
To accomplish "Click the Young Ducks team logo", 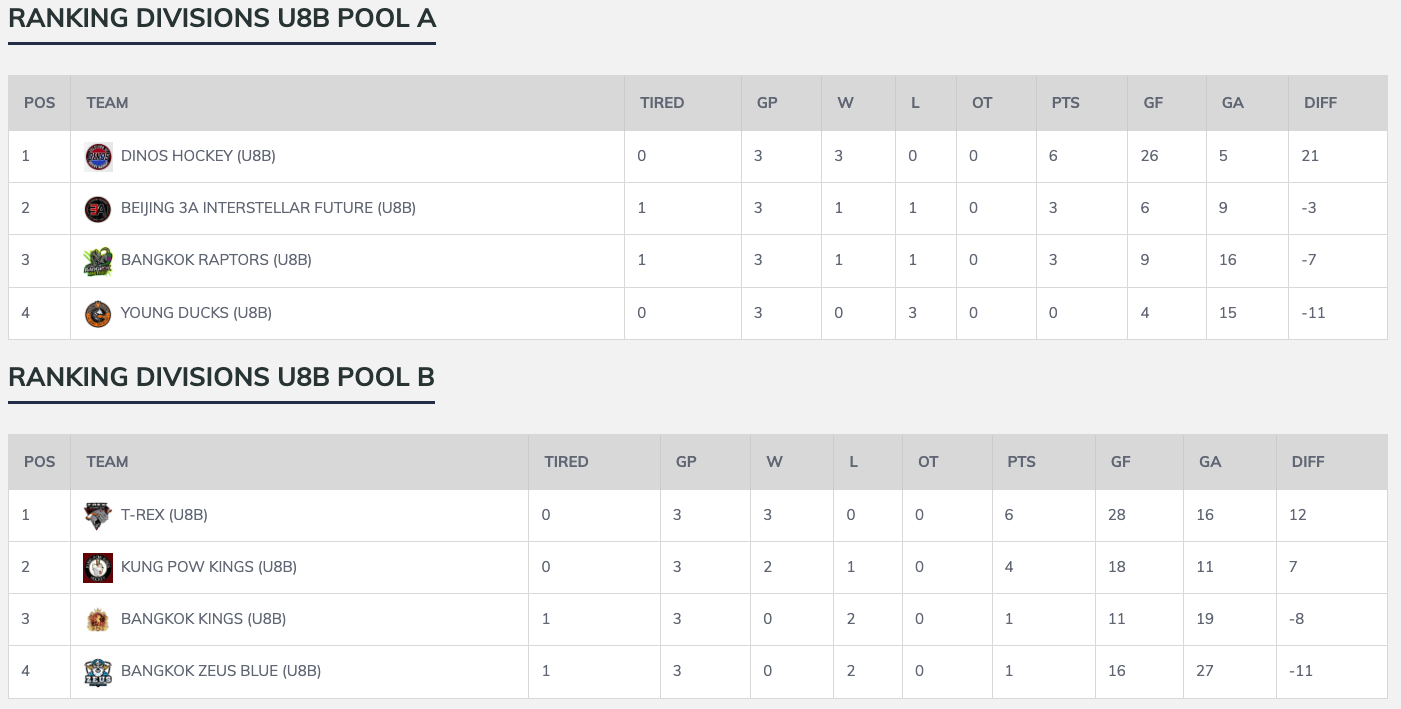I will pos(98,313).
